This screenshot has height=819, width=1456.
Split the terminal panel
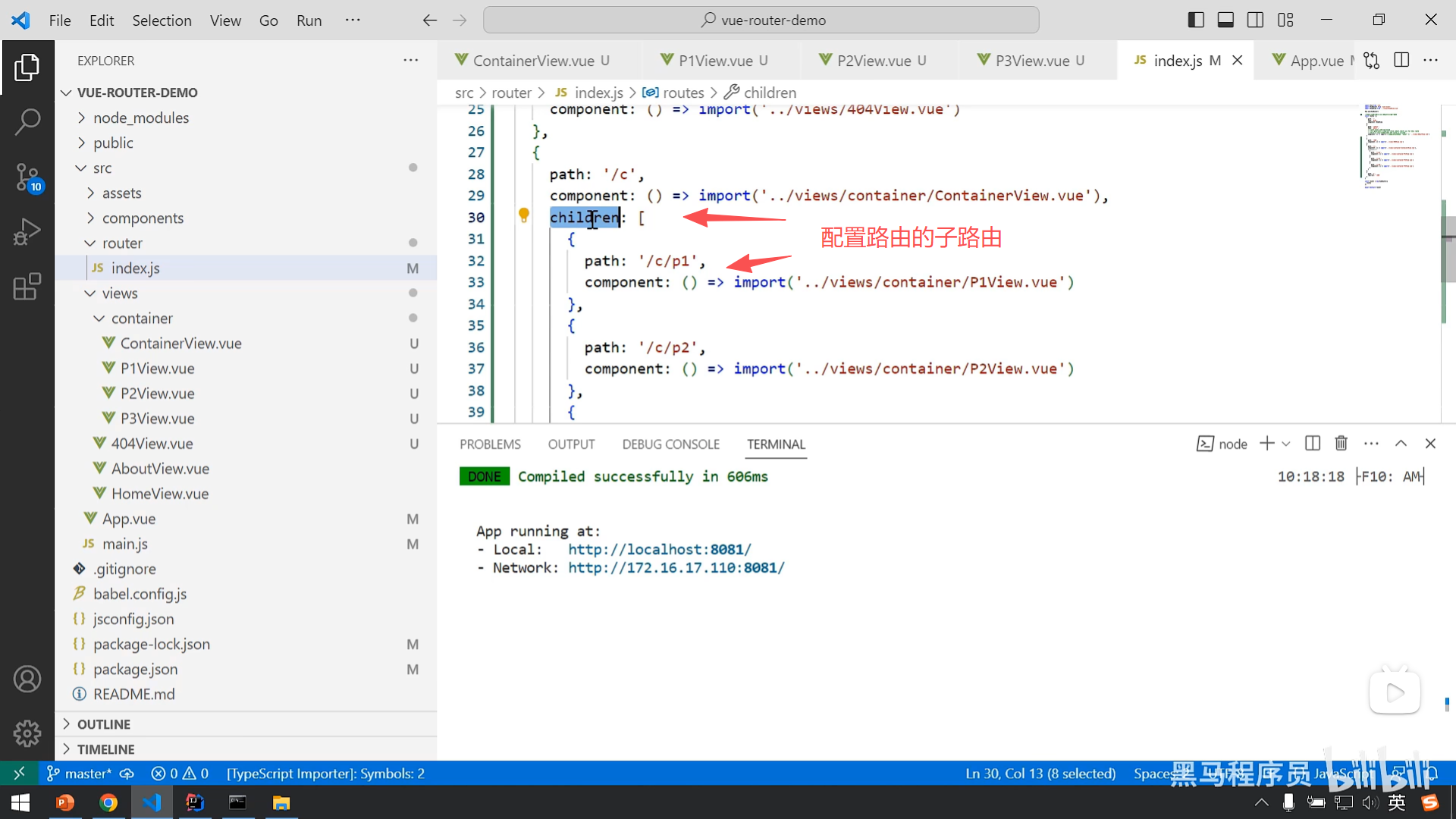coord(1313,444)
